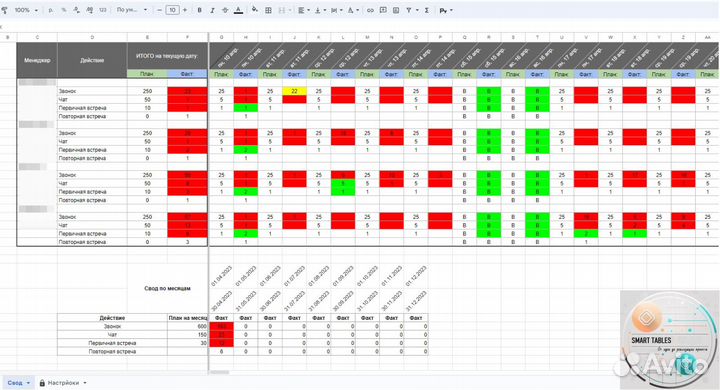This screenshot has height=390, width=720.
Task: Activate the paint format tool
Action: click(x=5, y=10)
